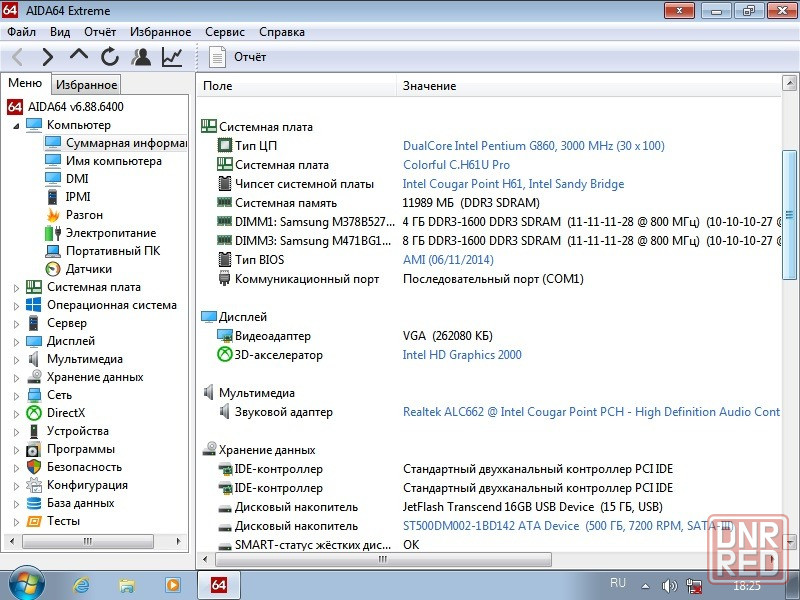
Task: Open the Вид menu
Action: coord(60,32)
